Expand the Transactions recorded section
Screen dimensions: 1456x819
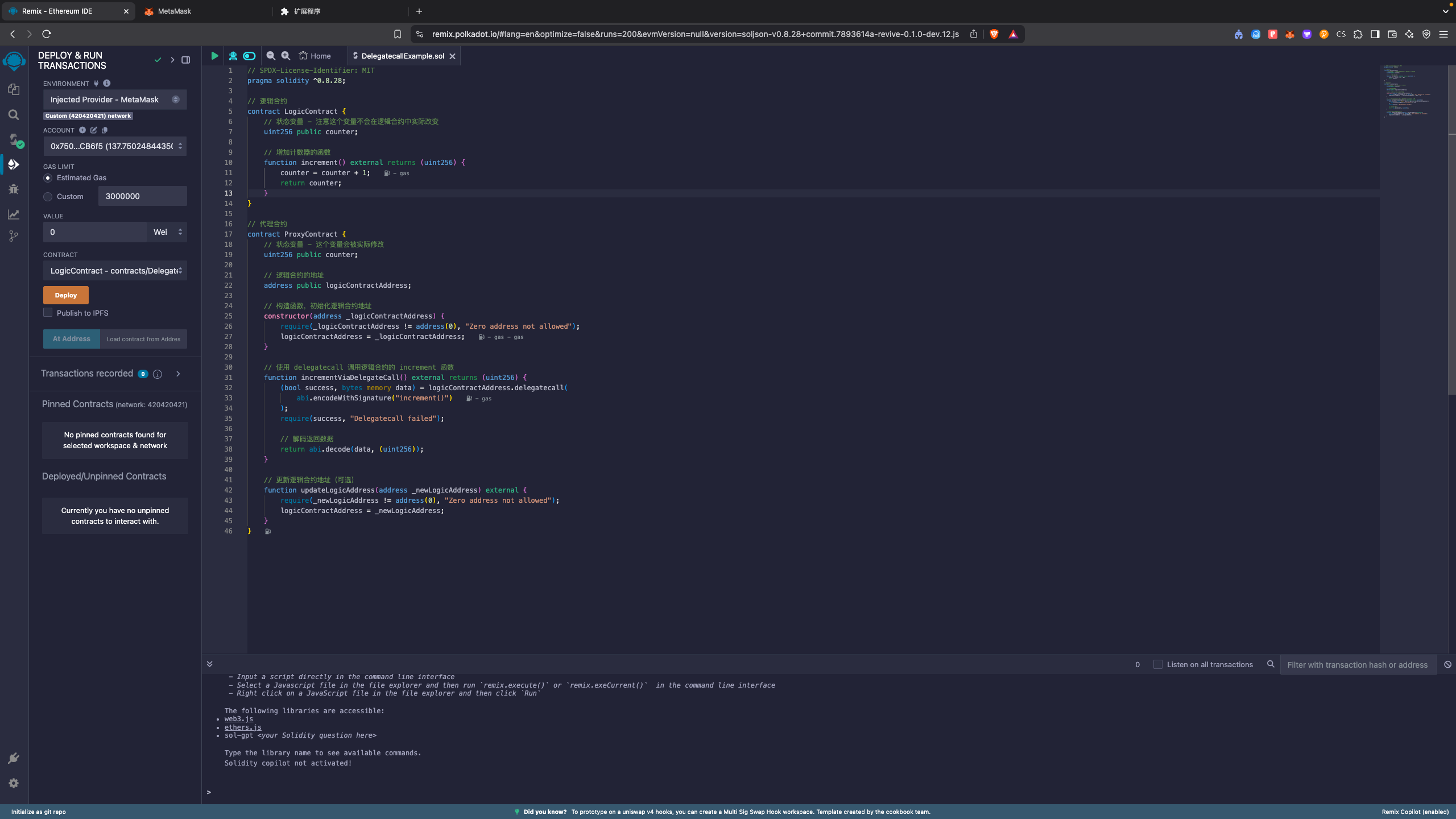[x=178, y=374]
